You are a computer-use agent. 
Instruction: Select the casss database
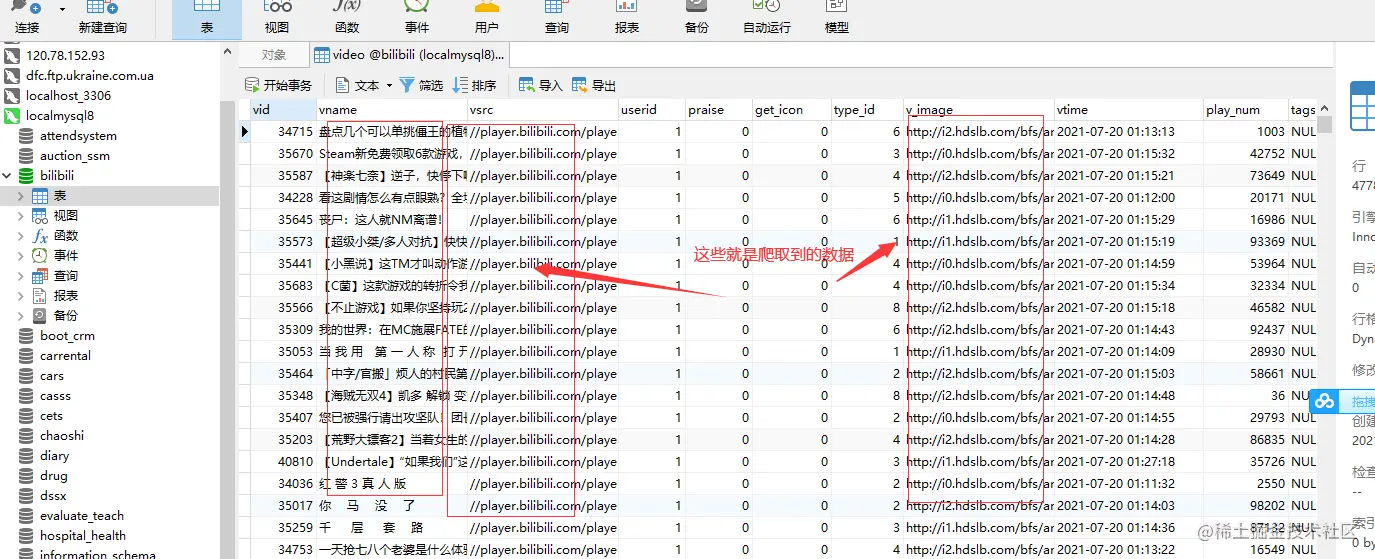tap(55, 395)
